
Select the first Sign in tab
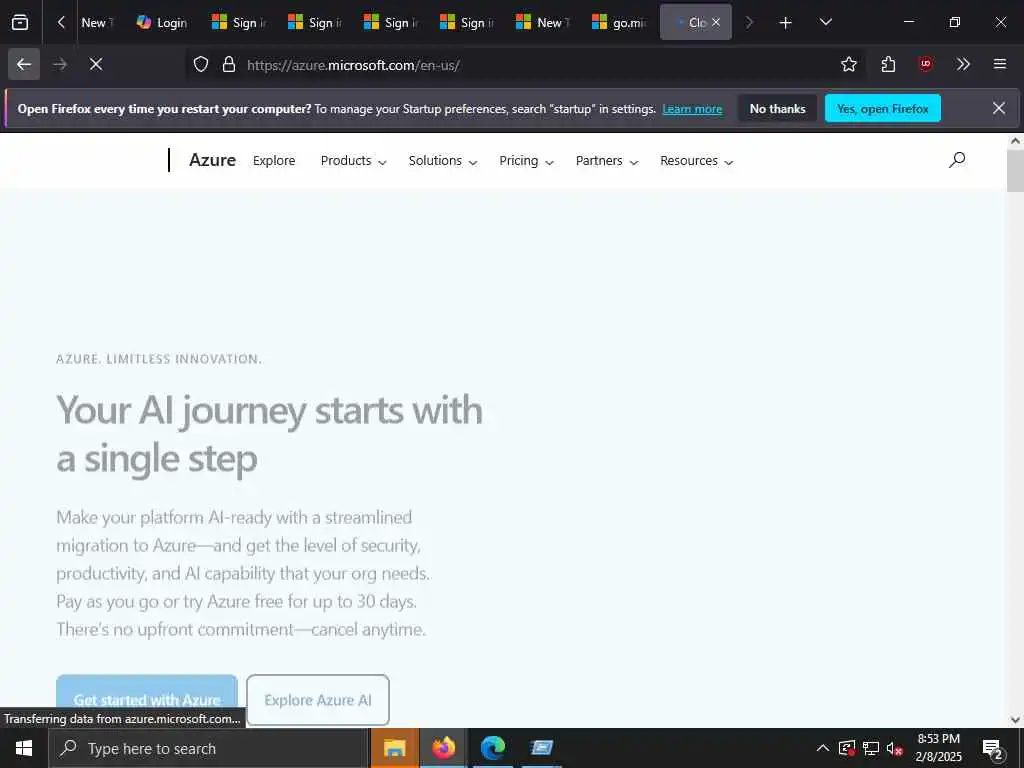click(238, 22)
